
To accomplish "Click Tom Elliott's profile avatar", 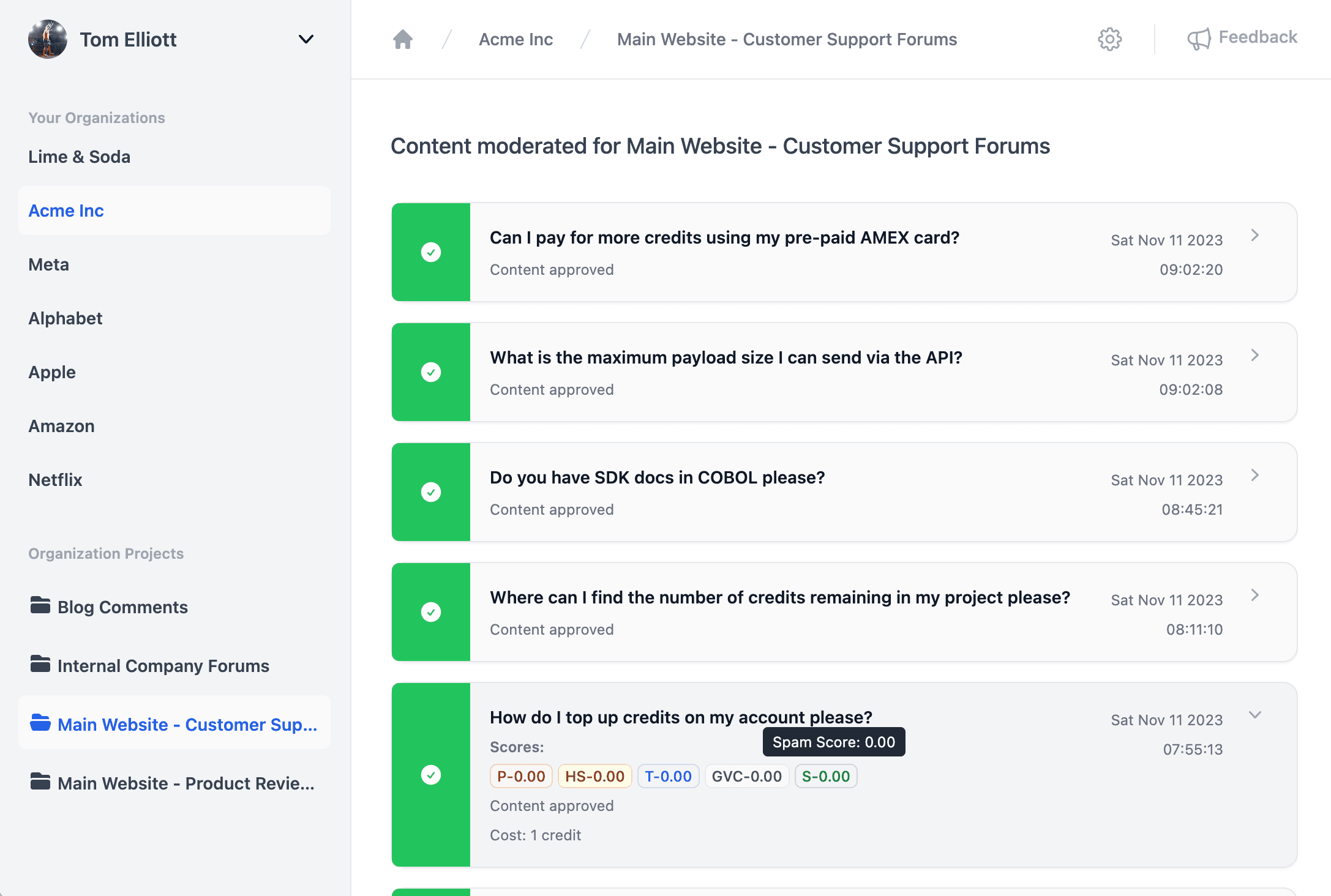I will [x=48, y=39].
